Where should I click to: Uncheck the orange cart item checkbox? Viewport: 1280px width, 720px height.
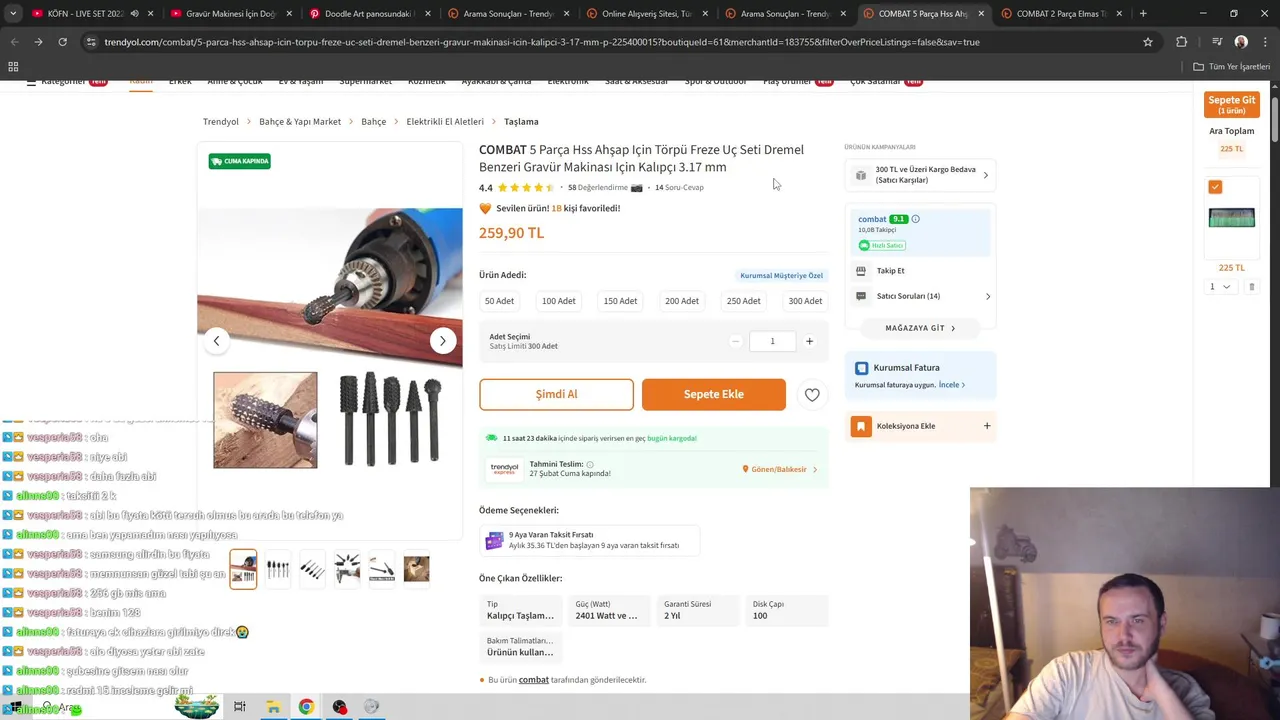[x=1215, y=187]
